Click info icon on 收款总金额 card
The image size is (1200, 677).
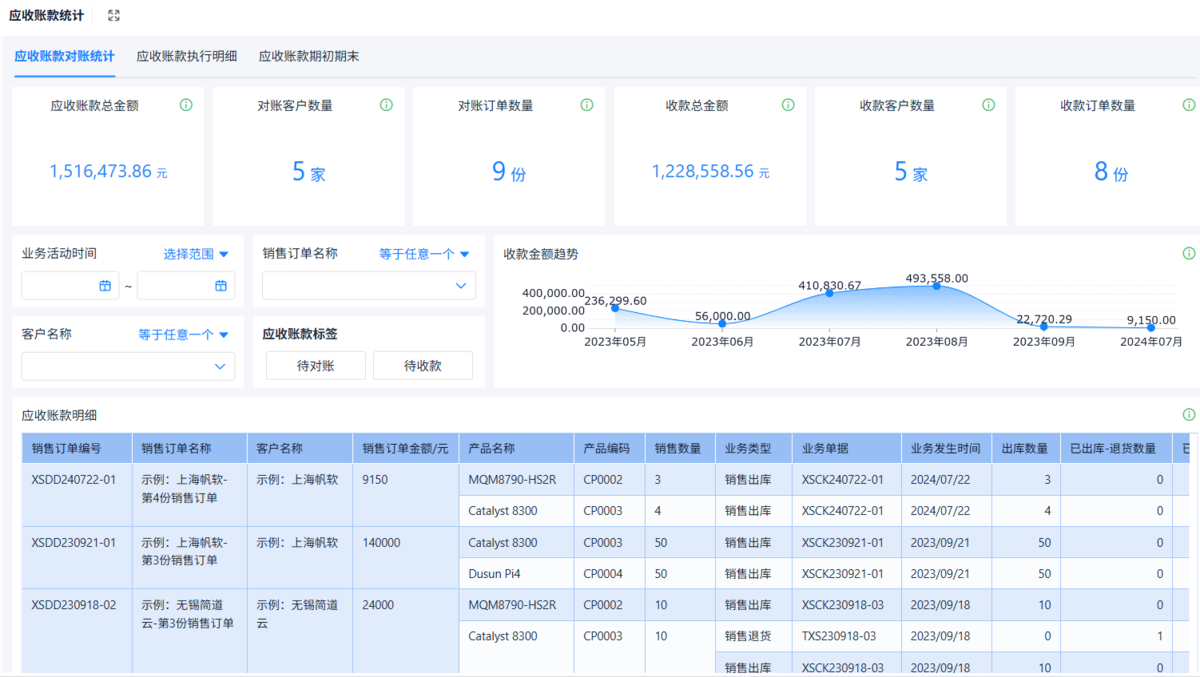tap(788, 105)
